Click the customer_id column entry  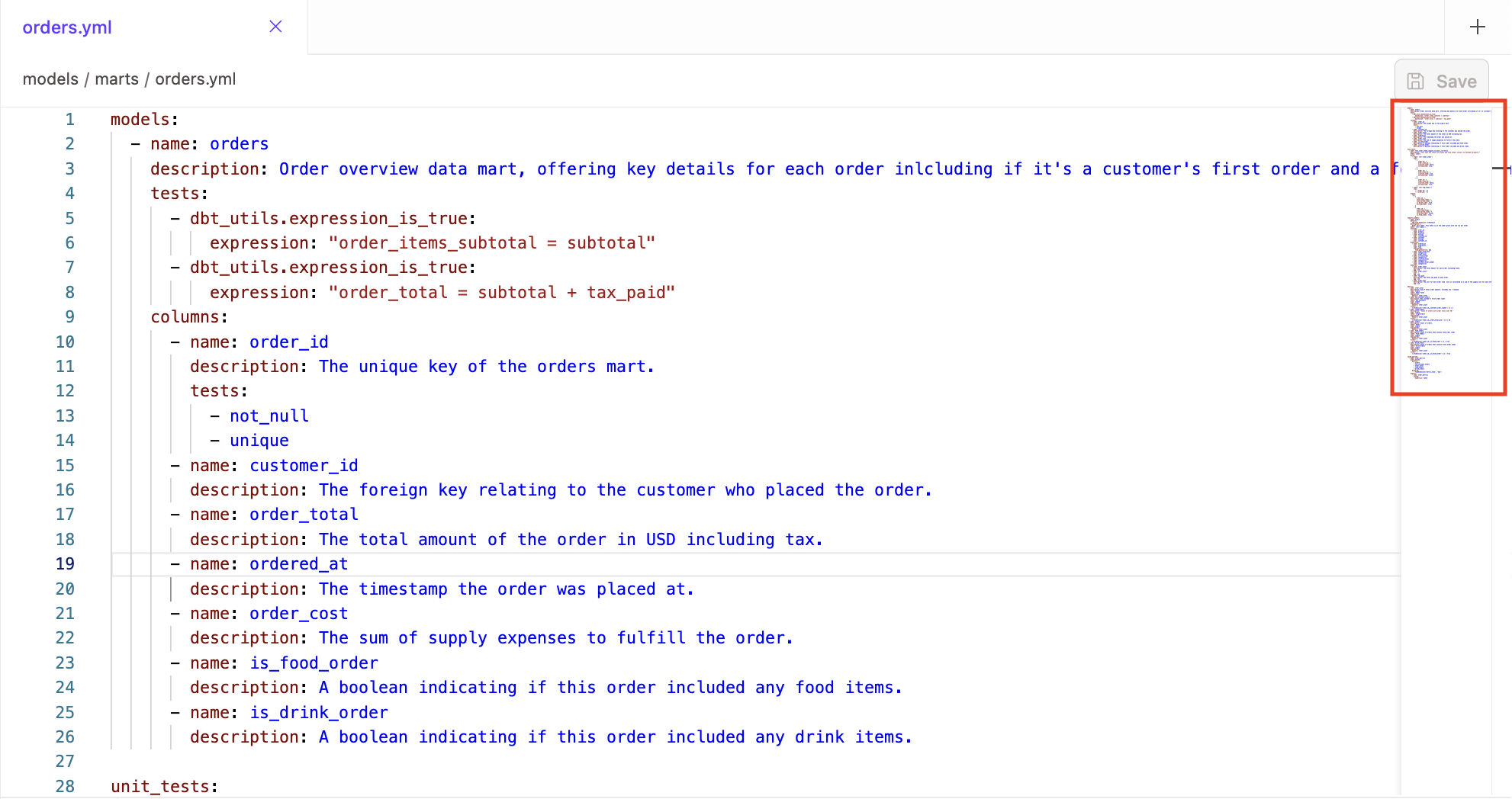pyautogui.click(x=303, y=465)
